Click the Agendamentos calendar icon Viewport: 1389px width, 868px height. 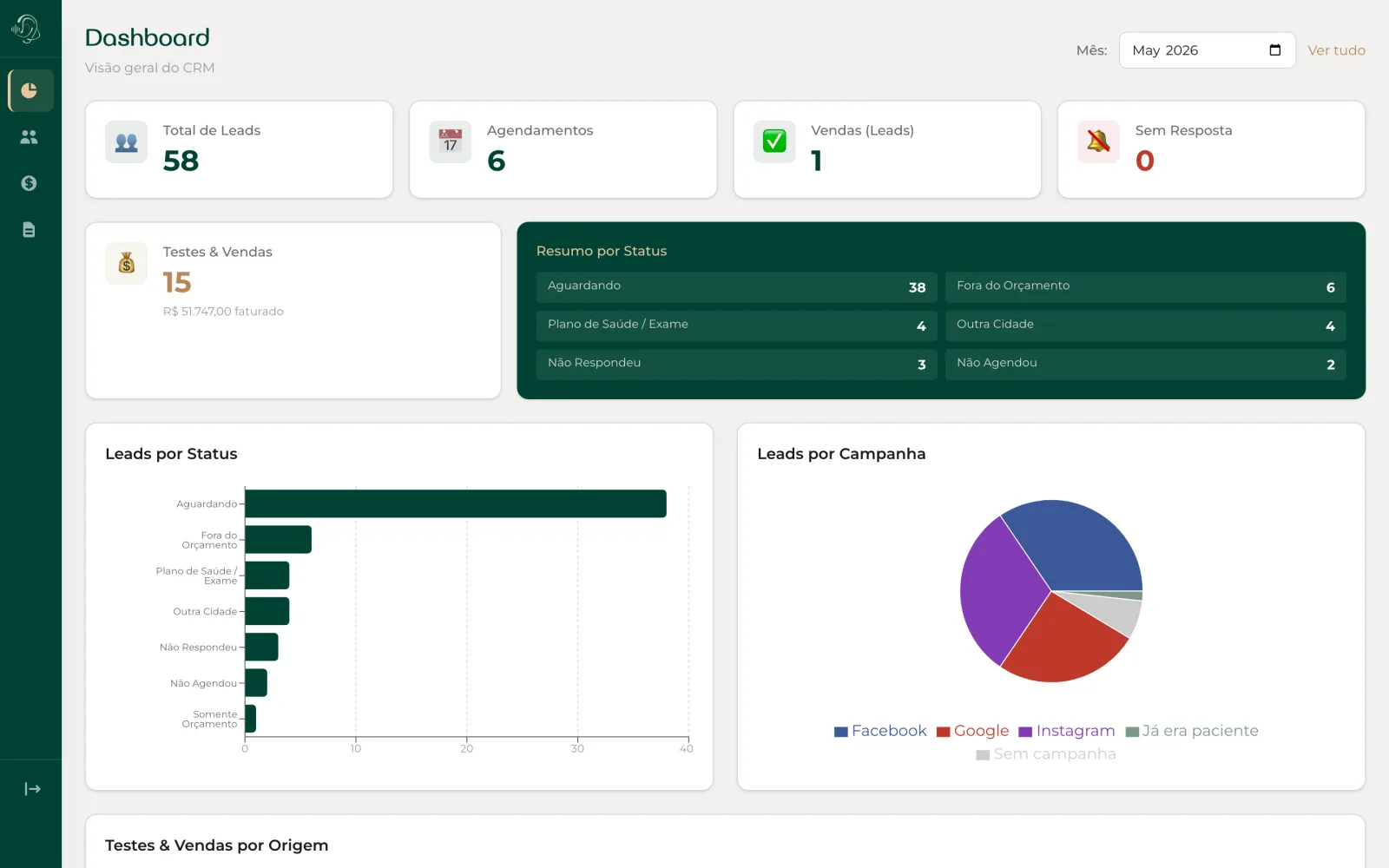[451, 142]
